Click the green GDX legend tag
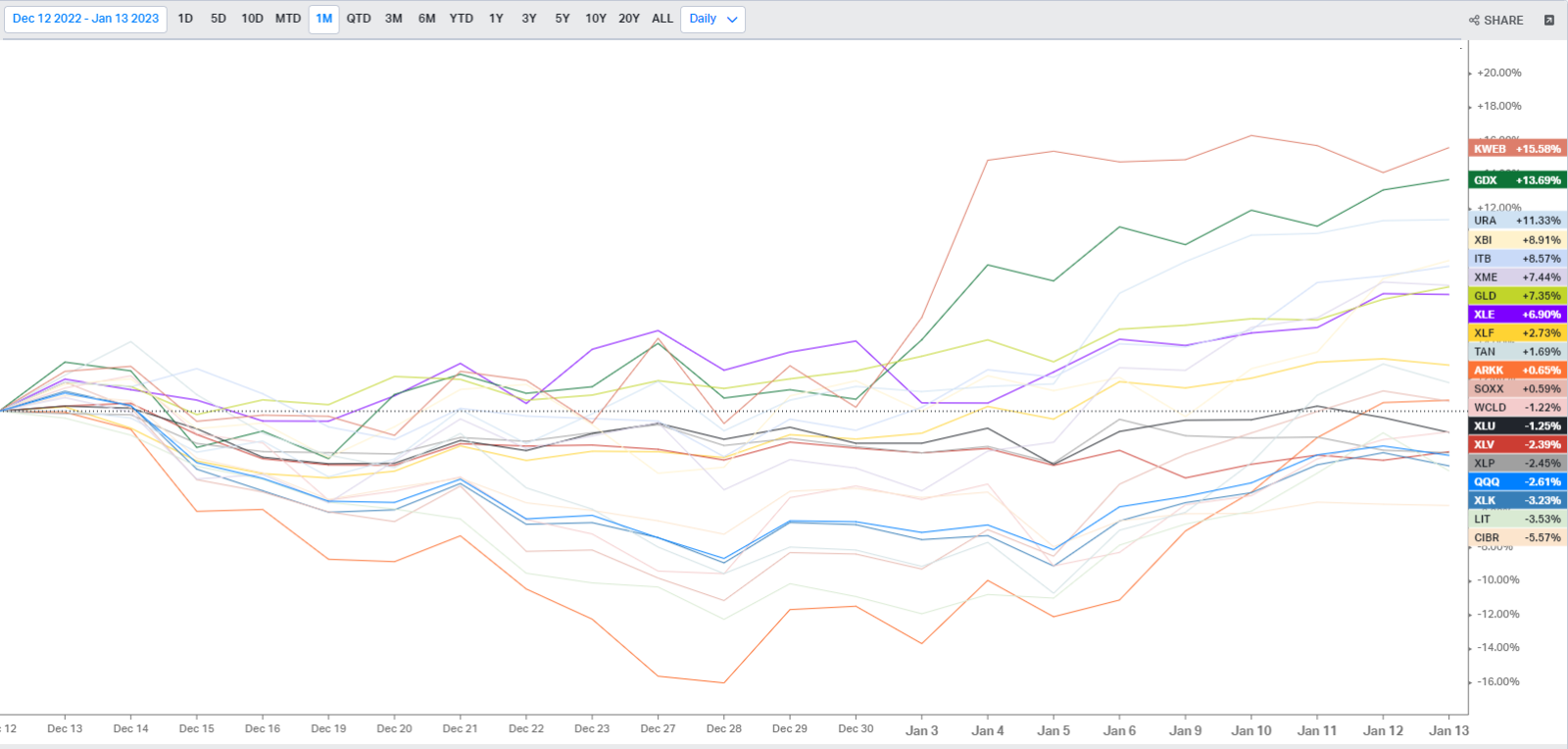The width and height of the screenshot is (1568, 749). tap(1517, 180)
